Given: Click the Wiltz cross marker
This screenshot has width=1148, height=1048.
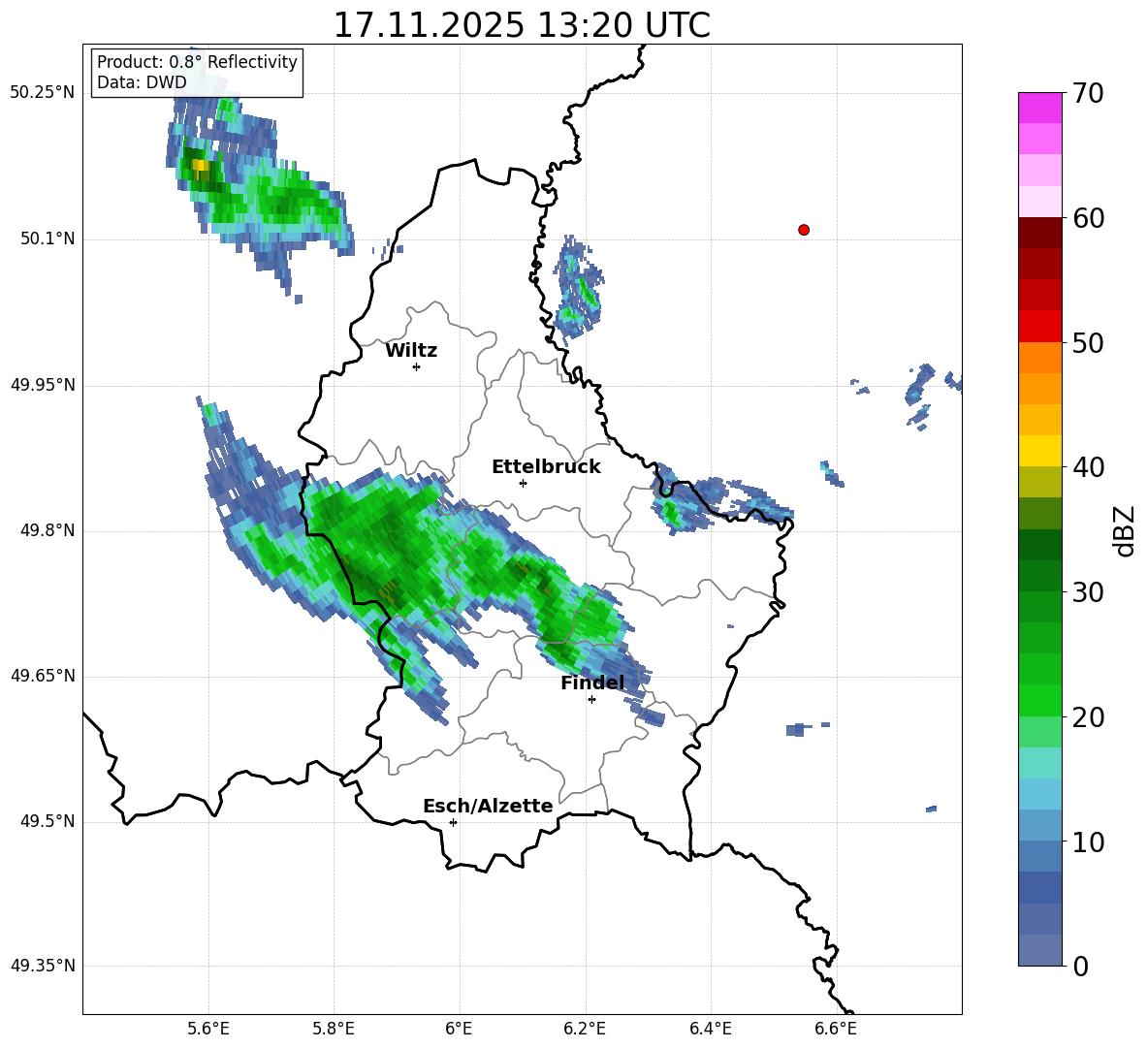Looking at the screenshot, I should (x=417, y=366).
